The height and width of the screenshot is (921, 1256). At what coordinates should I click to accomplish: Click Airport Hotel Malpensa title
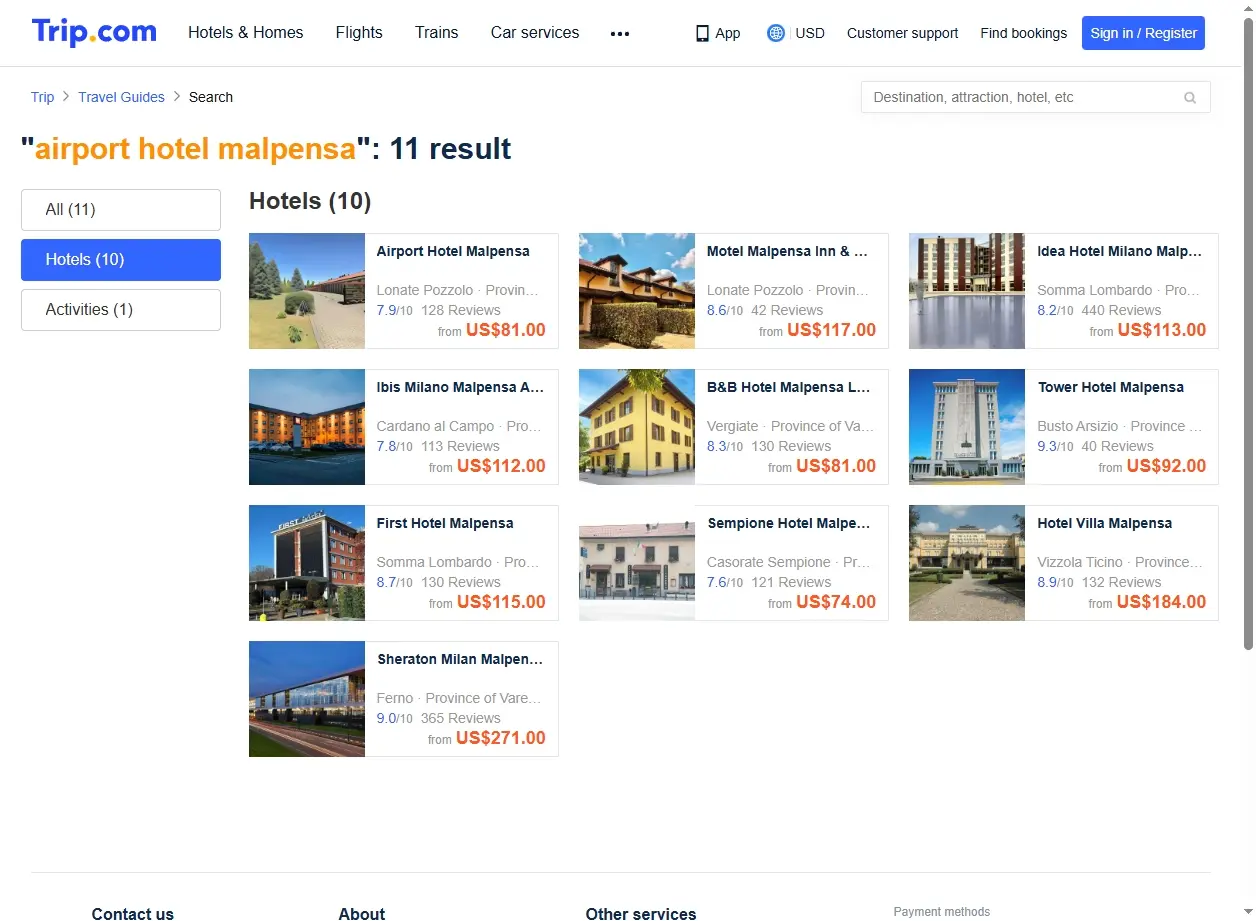pos(453,251)
